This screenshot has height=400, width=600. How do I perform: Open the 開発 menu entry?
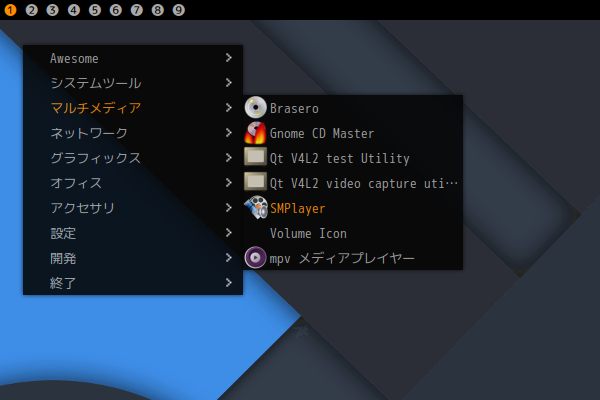133,258
